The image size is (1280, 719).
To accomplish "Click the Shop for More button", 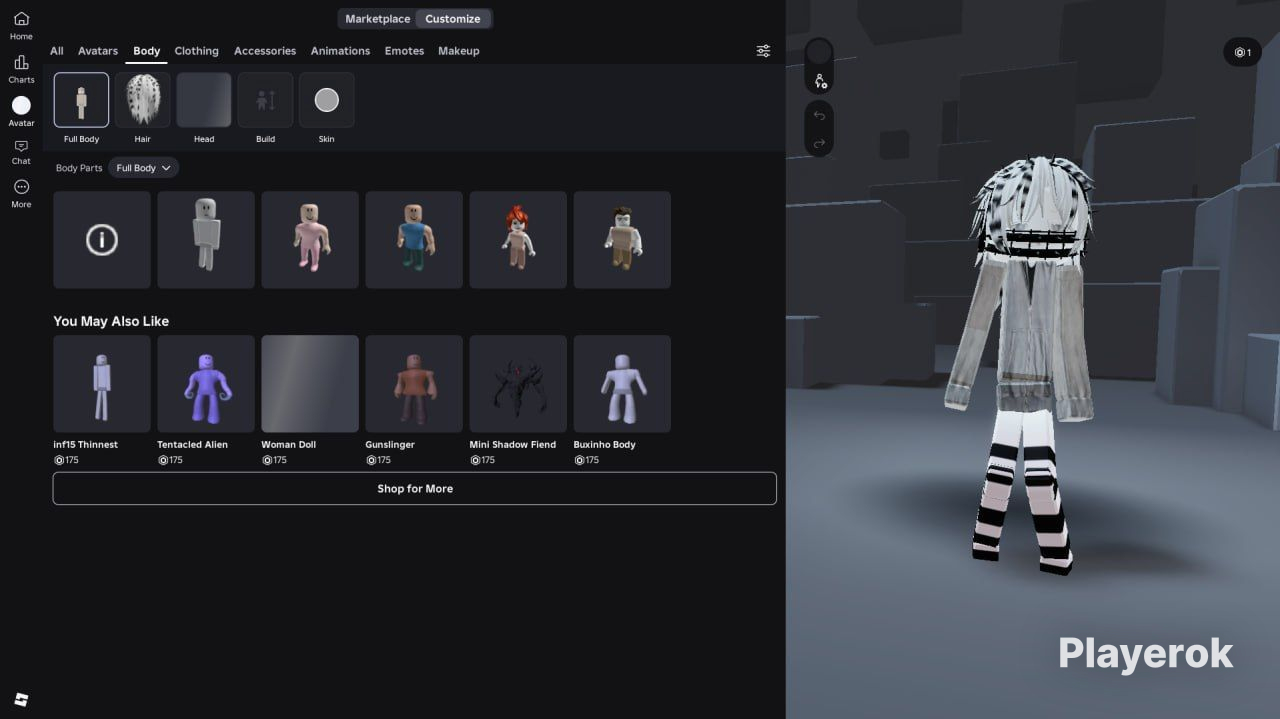I will pos(415,489).
